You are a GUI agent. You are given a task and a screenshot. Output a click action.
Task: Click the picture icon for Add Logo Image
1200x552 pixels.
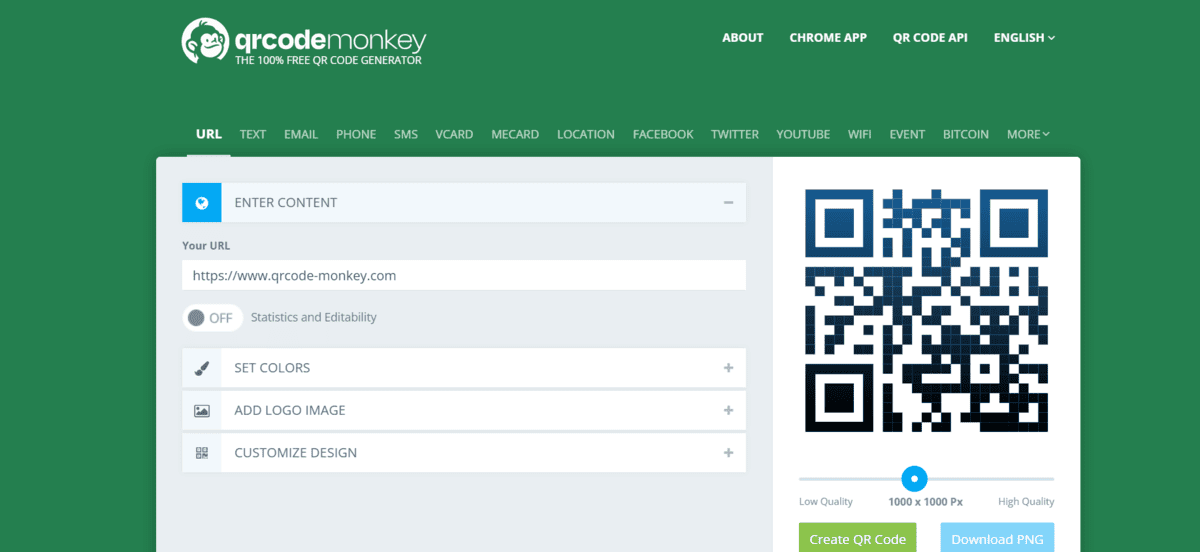(x=202, y=411)
